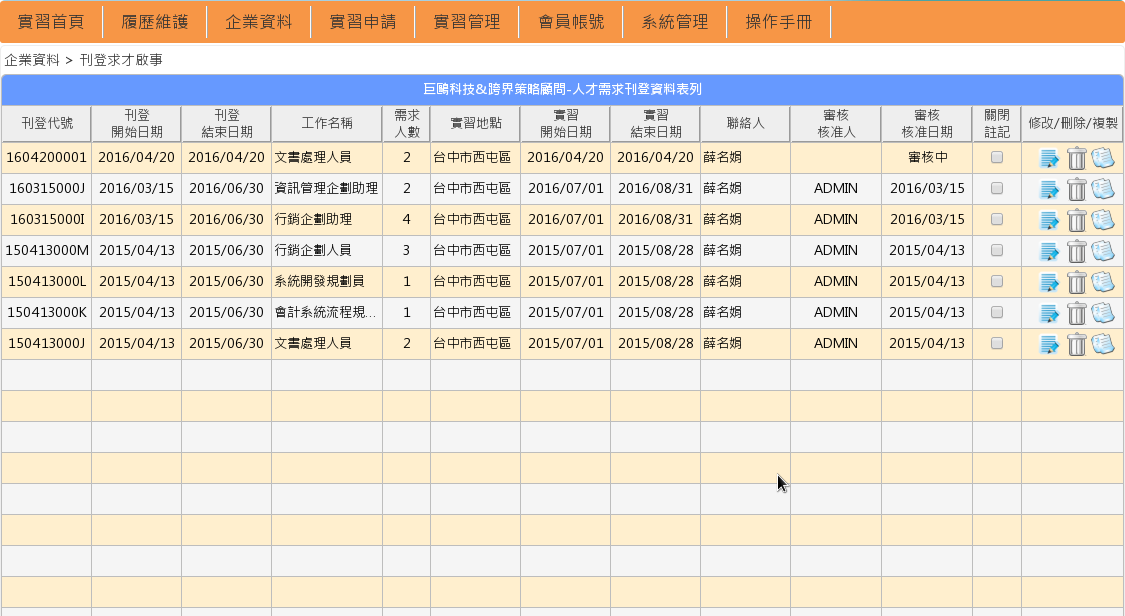1125x616 pixels.
Task: Open the 履歷維護 menu
Action: point(155,22)
